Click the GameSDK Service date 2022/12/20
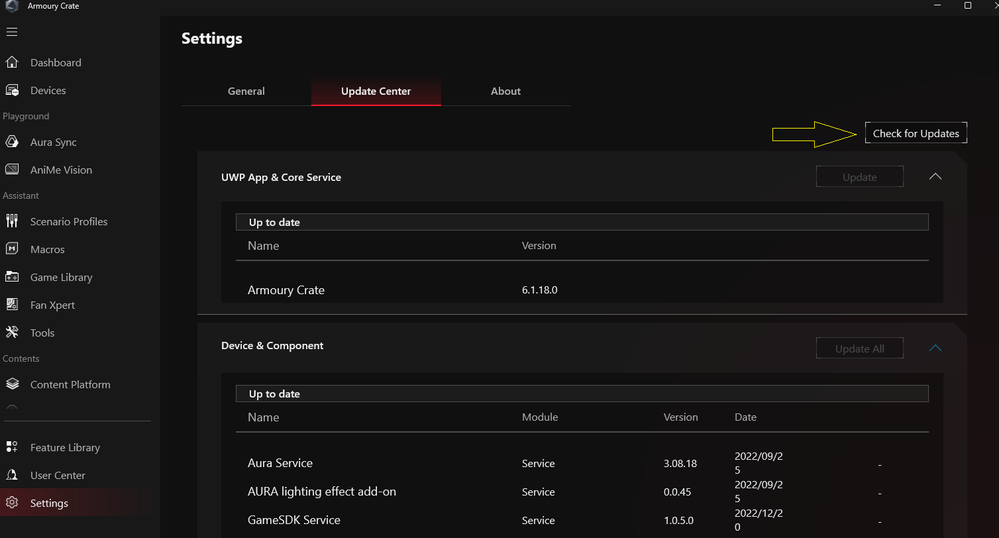The height and width of the screenshot is (538, 999). pyautogui.click(x=758, y=520)
